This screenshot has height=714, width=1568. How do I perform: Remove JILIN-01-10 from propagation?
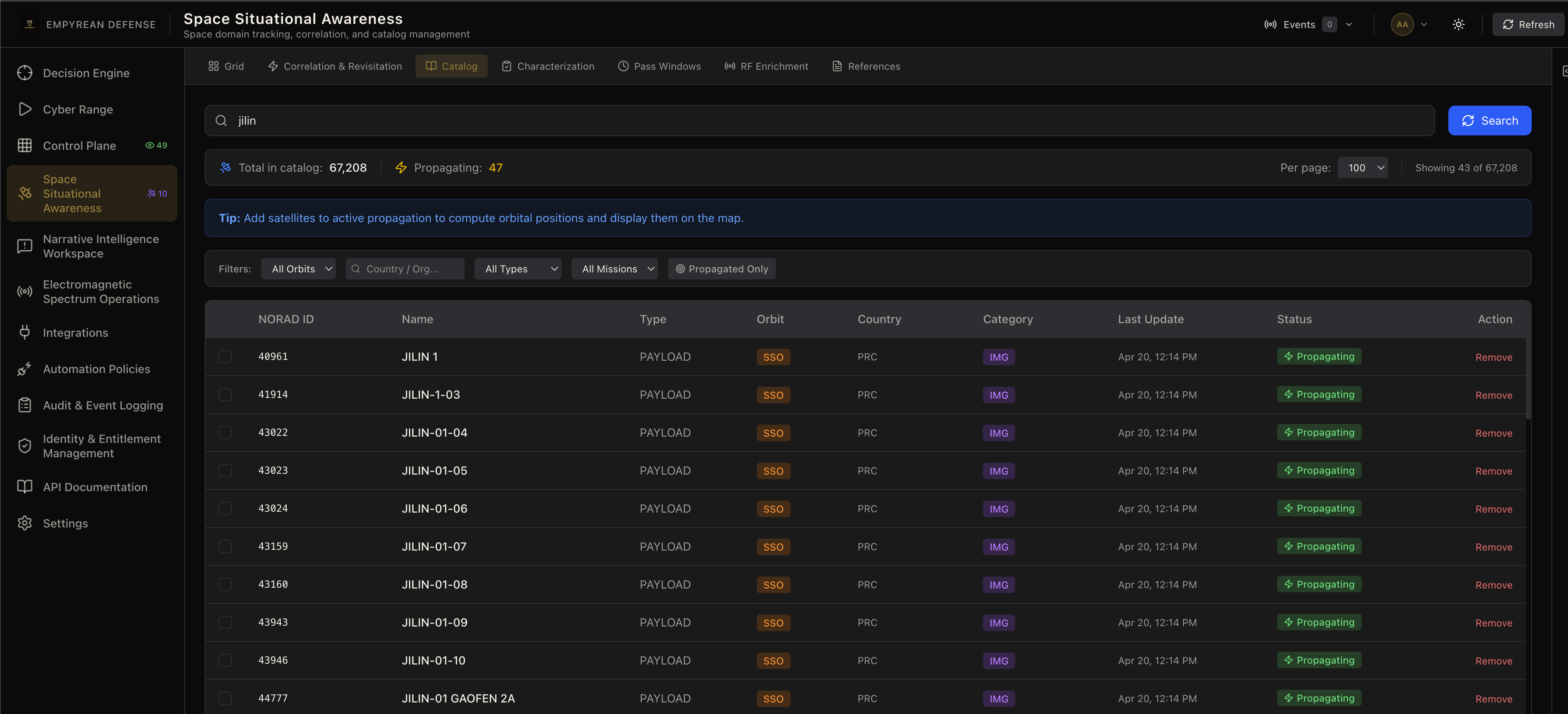click(1493, 661)
